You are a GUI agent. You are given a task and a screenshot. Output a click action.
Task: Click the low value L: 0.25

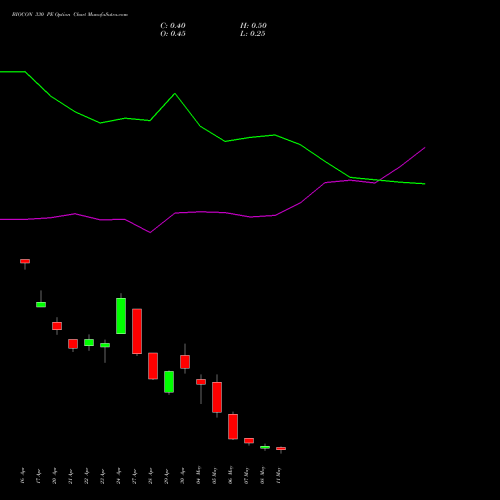(252, 34)
